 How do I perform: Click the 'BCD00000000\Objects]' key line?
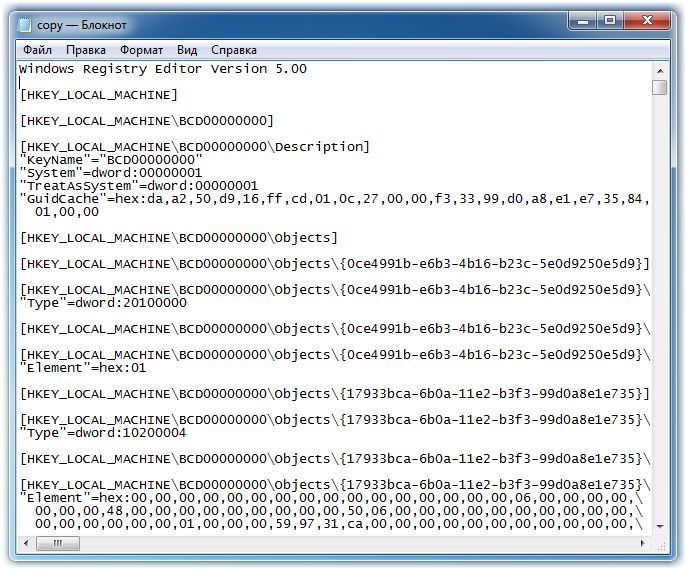tap(179, 238)
